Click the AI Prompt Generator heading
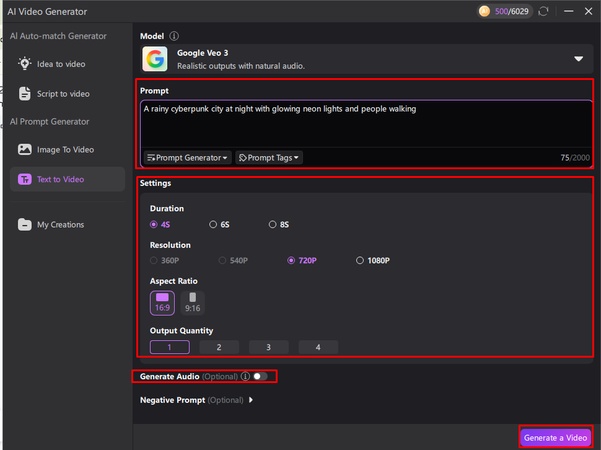This screenshot has height=450, width=601. point(49,122)
